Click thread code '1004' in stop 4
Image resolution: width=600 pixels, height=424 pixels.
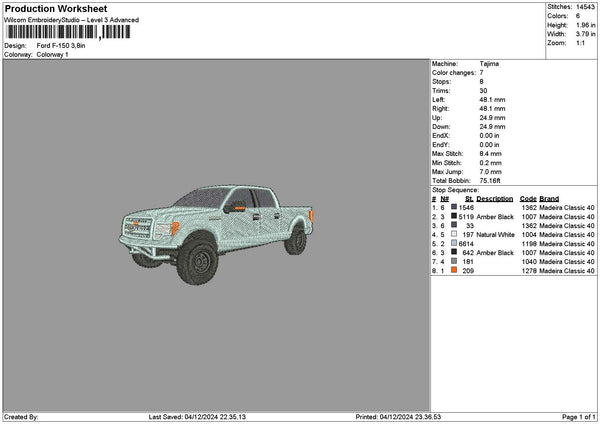[529, 235]
